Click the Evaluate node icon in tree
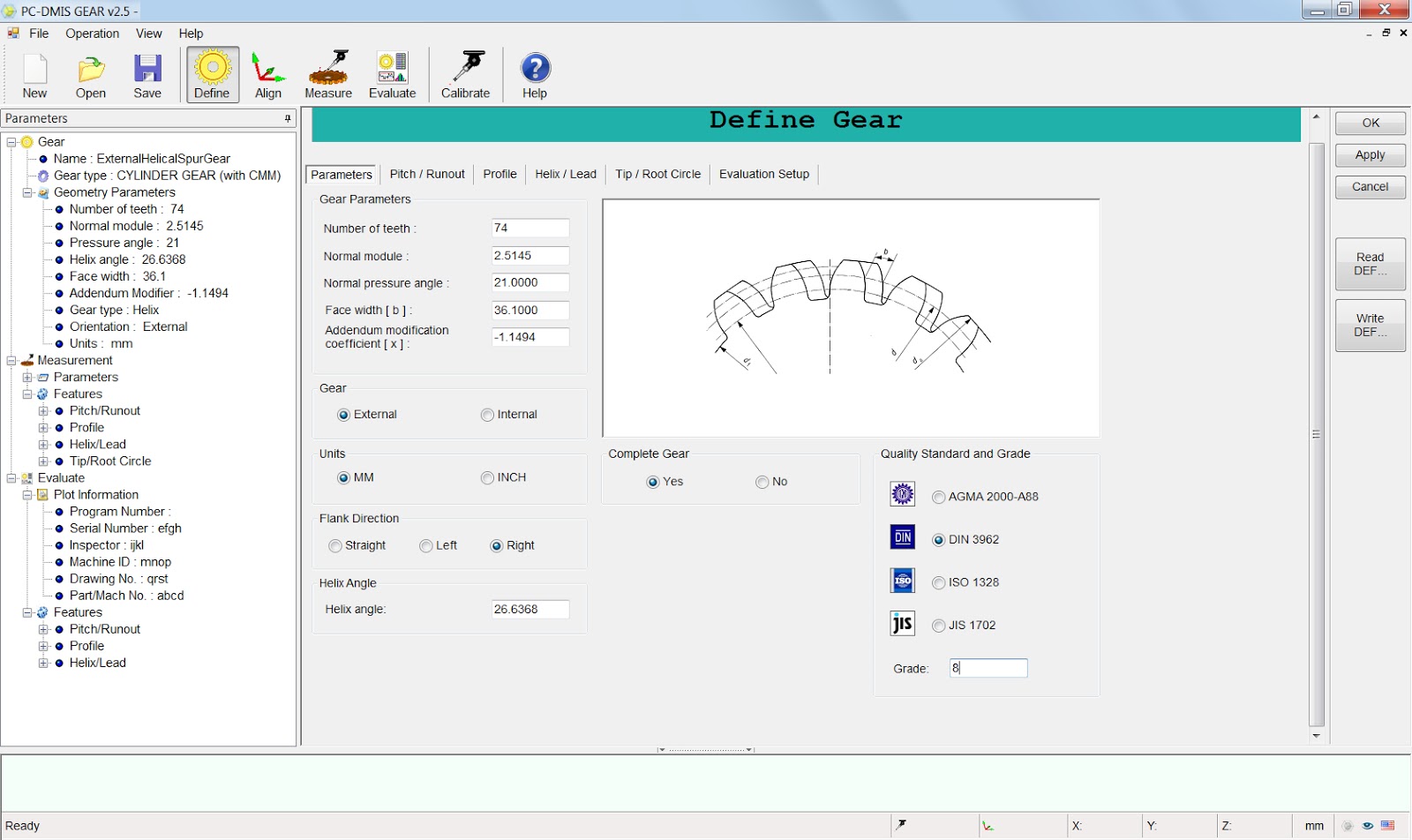The height and width of the screenshot is (840, 1412). 27,478
